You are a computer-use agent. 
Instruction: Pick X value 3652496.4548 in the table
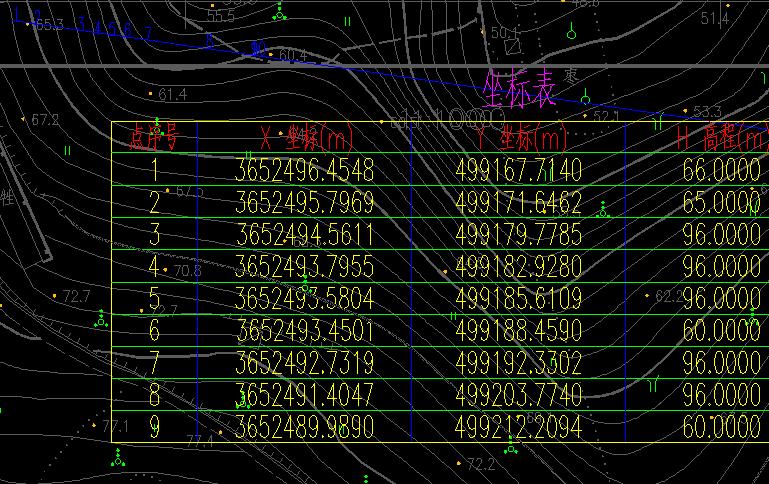(305, 170)
